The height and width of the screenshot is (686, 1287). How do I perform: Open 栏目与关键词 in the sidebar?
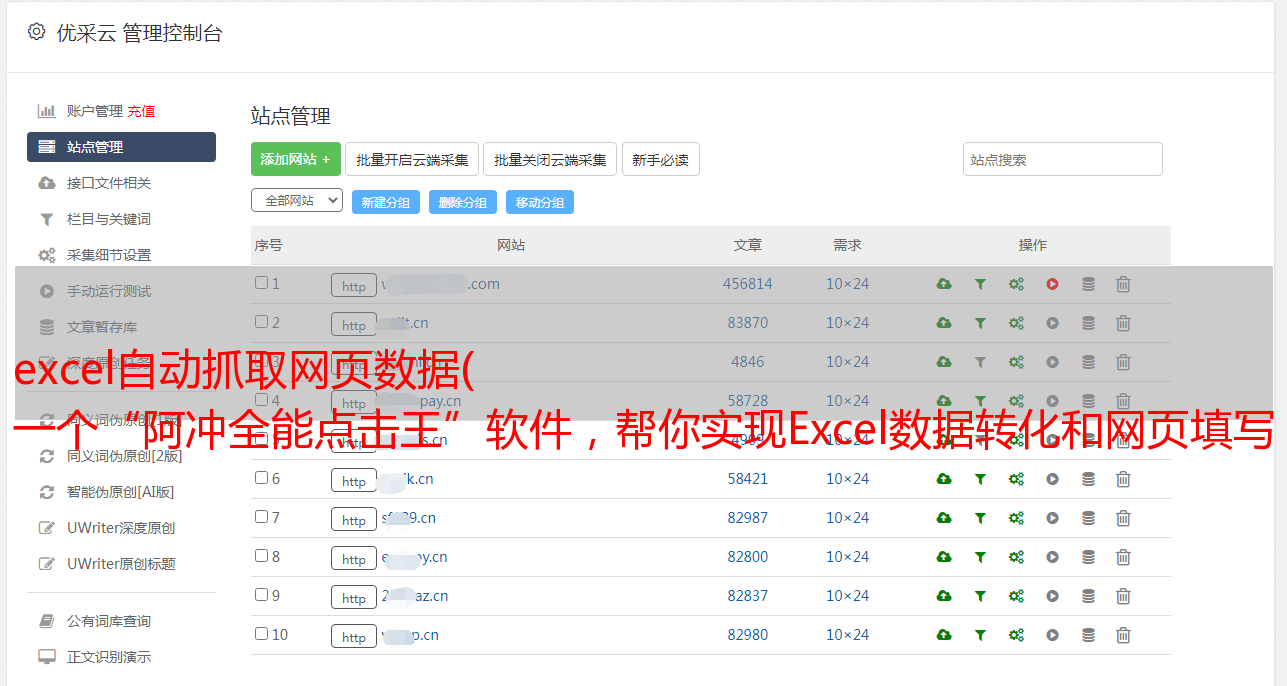click(109, 219)
